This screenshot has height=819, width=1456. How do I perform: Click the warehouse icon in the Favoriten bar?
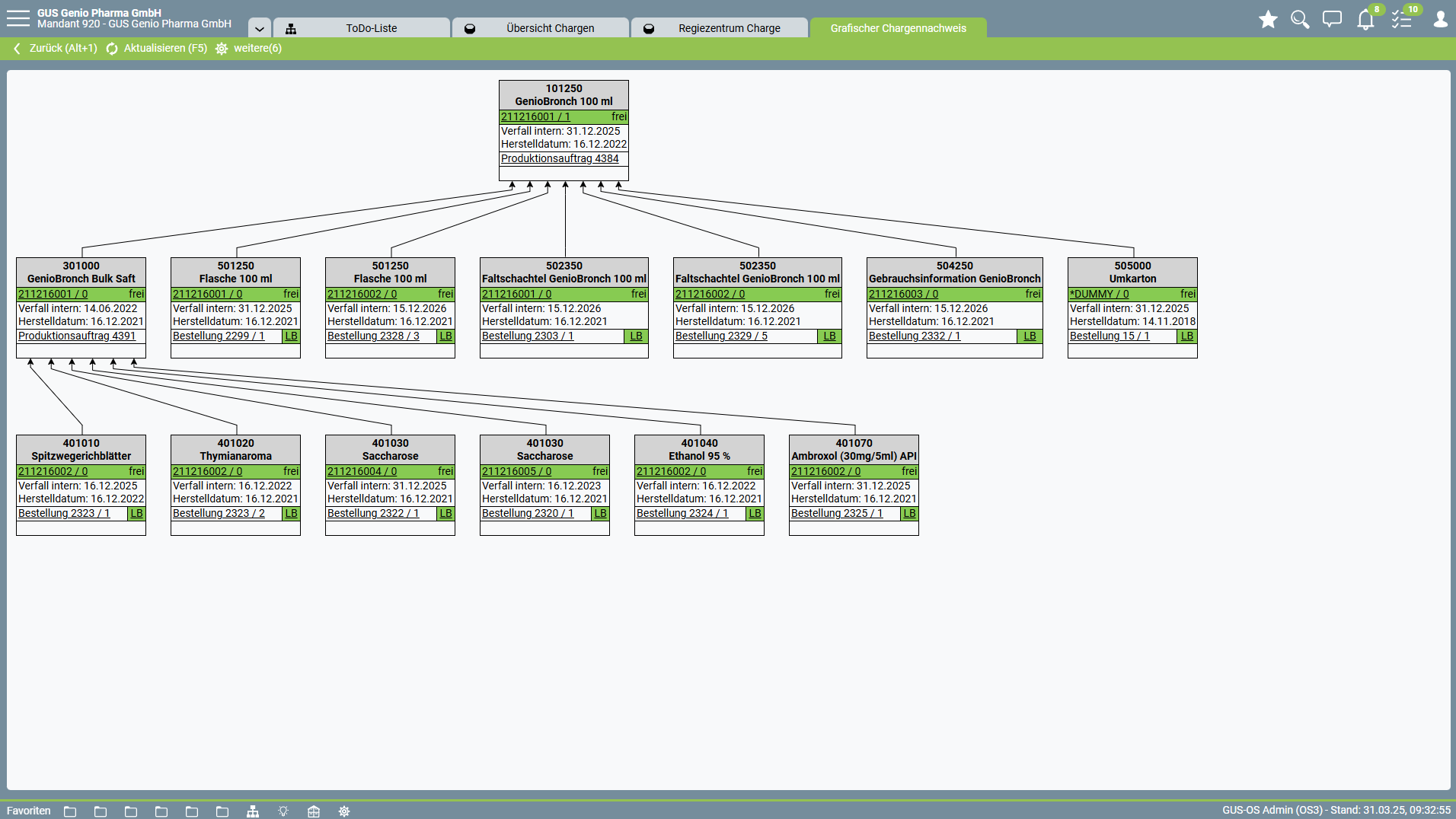click(314, 811)
